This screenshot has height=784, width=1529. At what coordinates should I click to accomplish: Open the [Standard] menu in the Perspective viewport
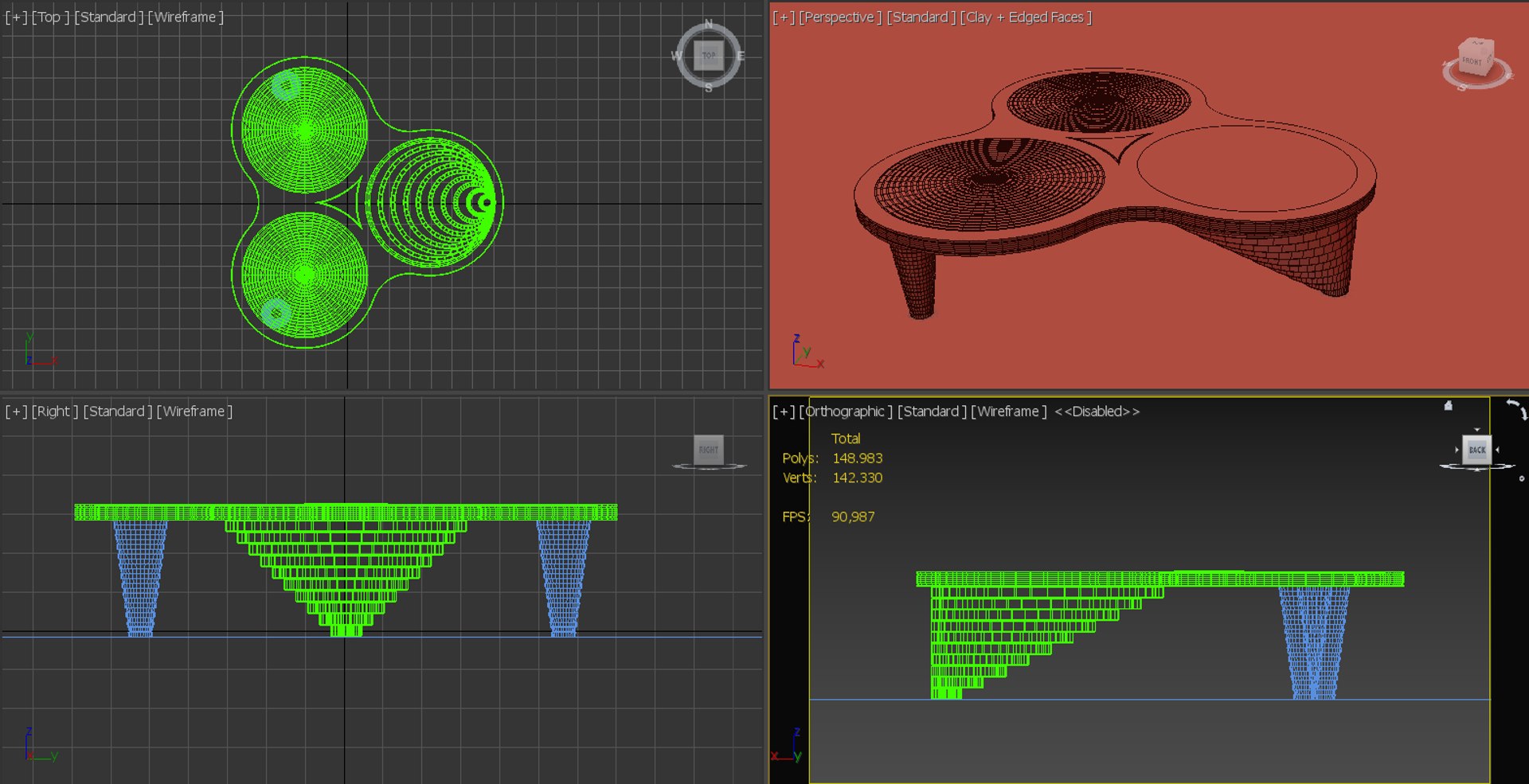[x=921, y=17]
